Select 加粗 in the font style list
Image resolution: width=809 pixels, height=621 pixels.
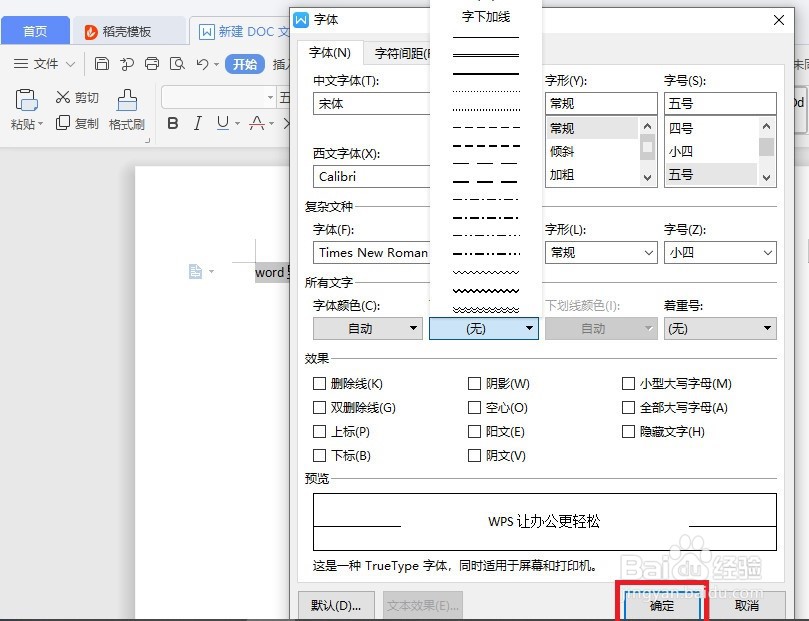click(x=592, y=175)
